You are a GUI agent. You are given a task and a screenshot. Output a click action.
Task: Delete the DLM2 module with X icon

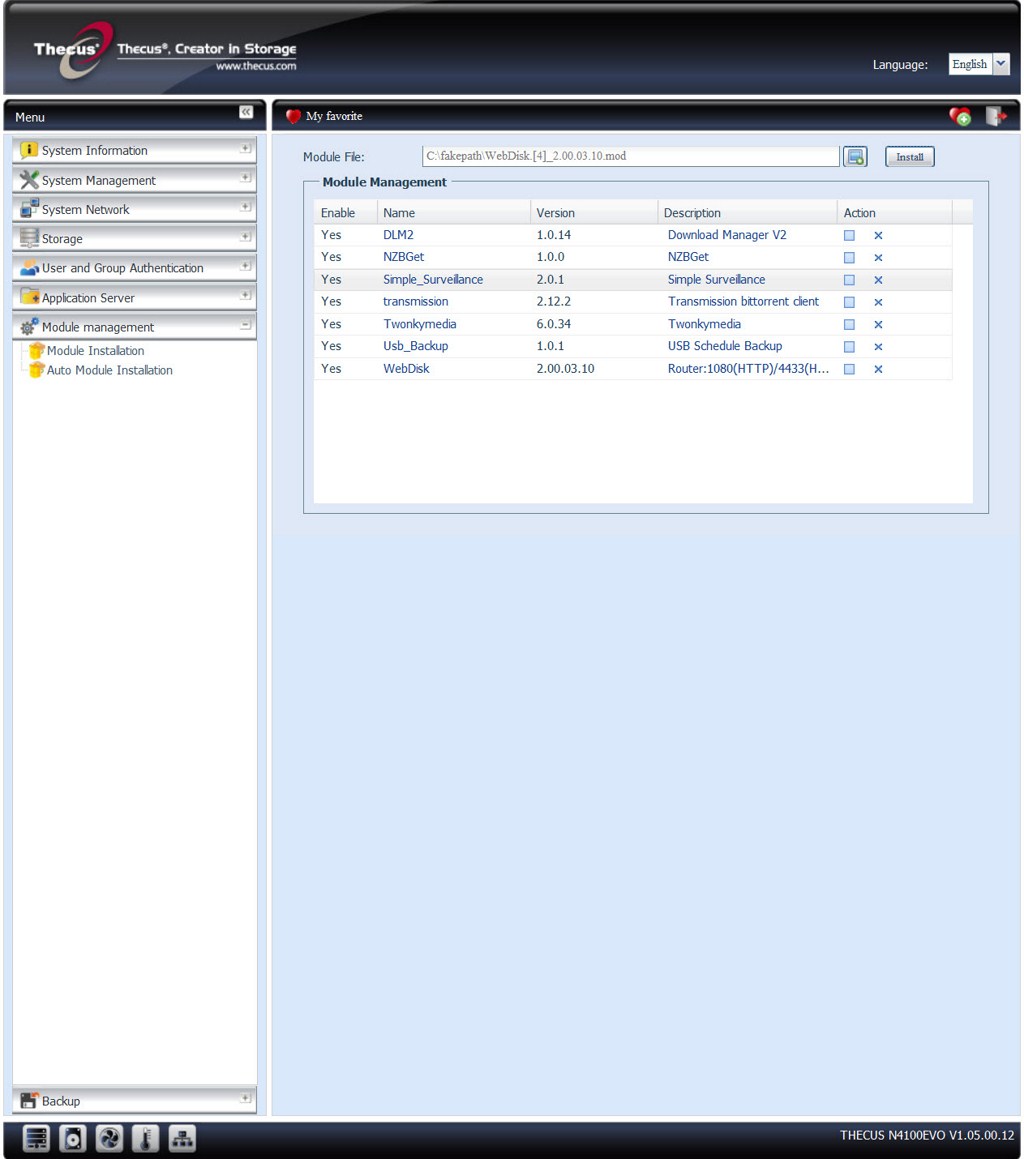click(x=878, y=236)
